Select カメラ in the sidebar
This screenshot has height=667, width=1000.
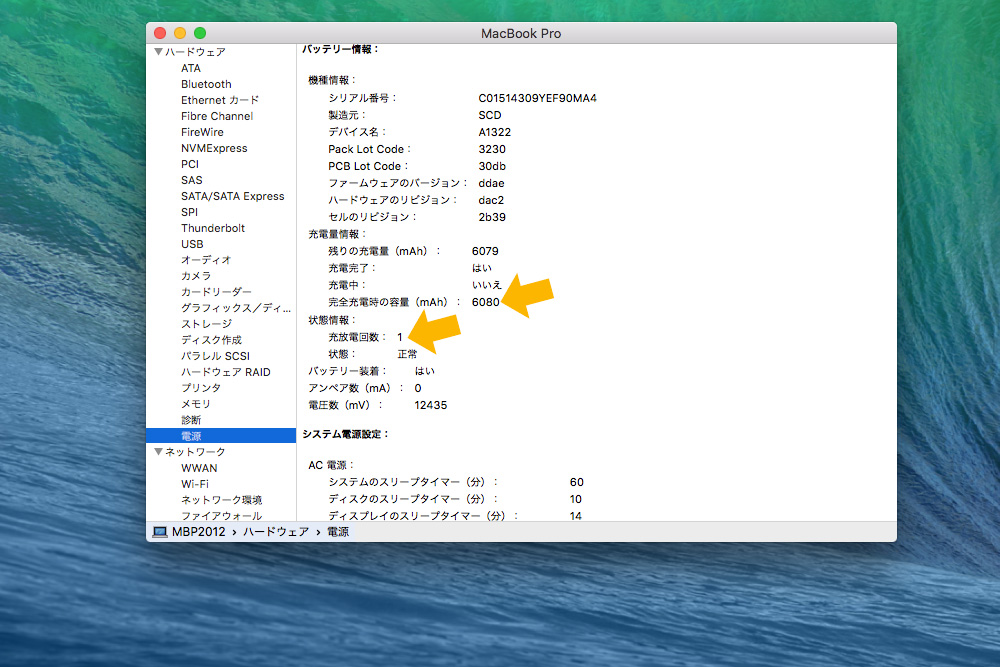(x=196, y=275)
